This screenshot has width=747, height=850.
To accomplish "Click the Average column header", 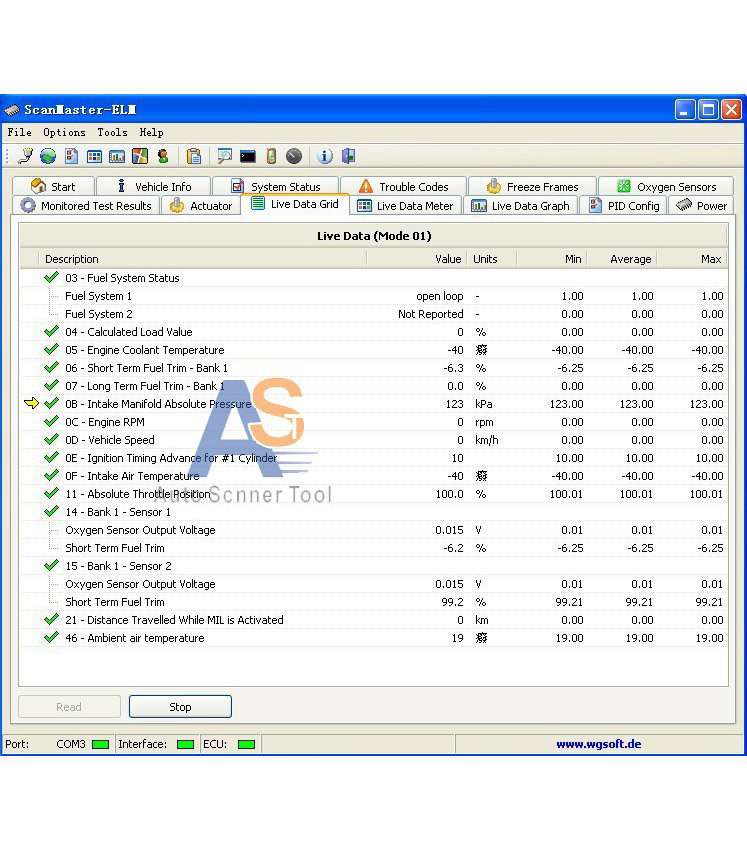I will (622, 259).
